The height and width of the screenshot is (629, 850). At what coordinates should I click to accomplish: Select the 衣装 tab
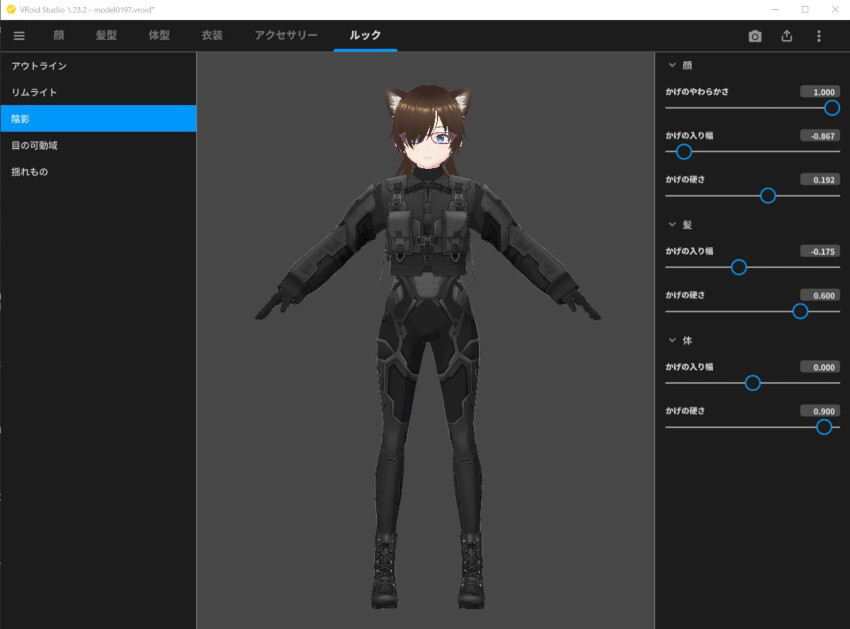(212, 36)
